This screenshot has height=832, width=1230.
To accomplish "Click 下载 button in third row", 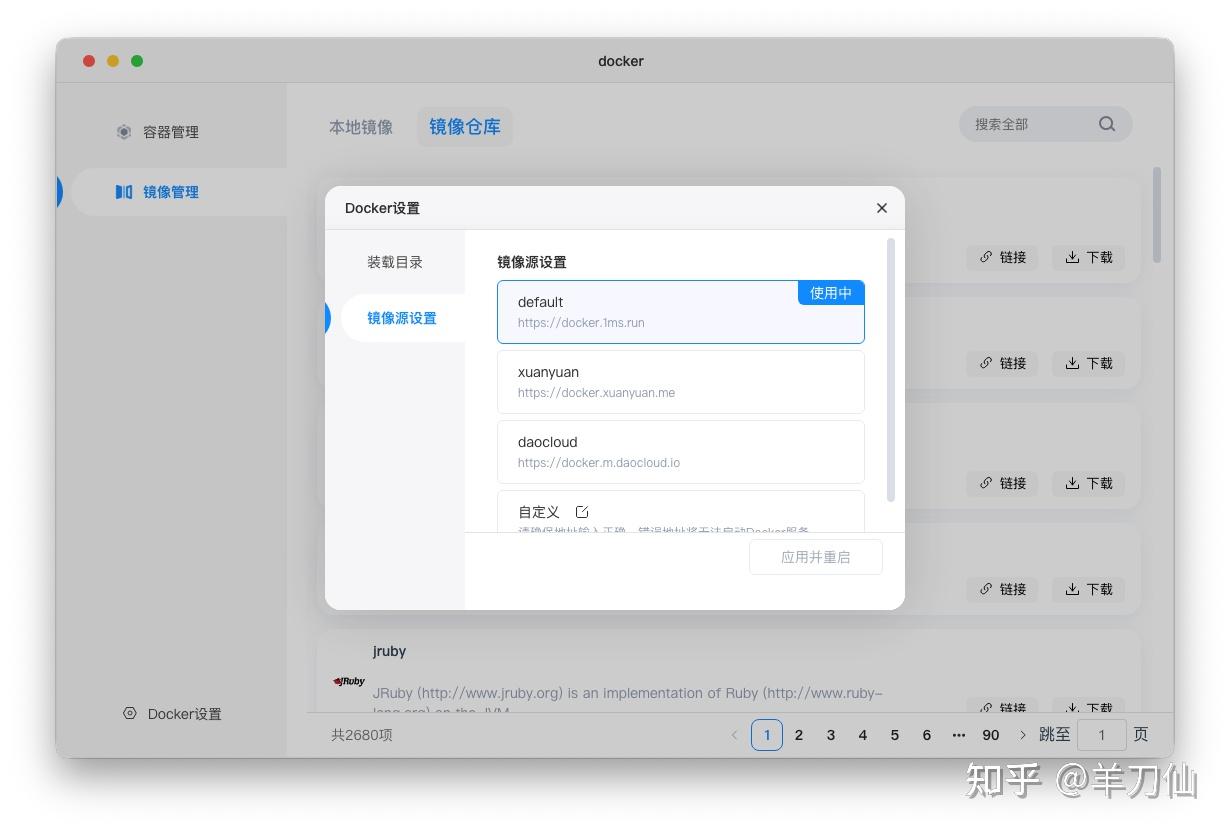I will [1089, 483].
